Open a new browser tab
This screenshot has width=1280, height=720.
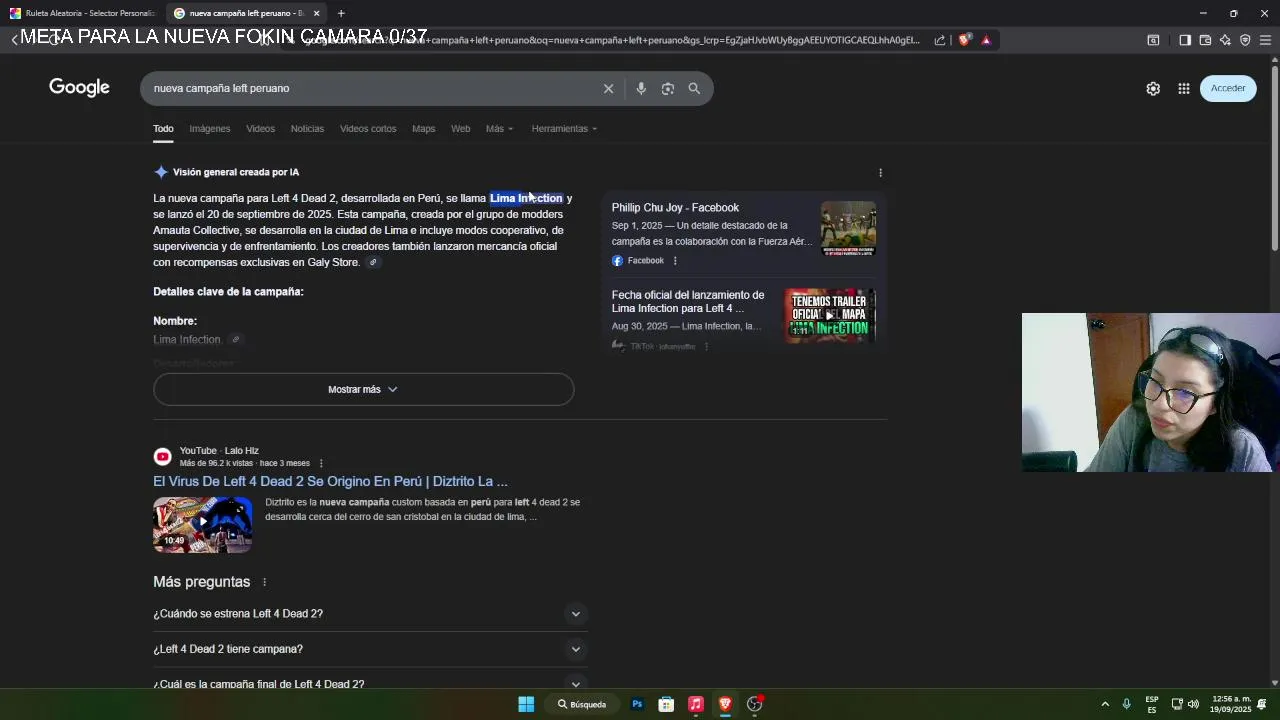(x=341, y=13)
